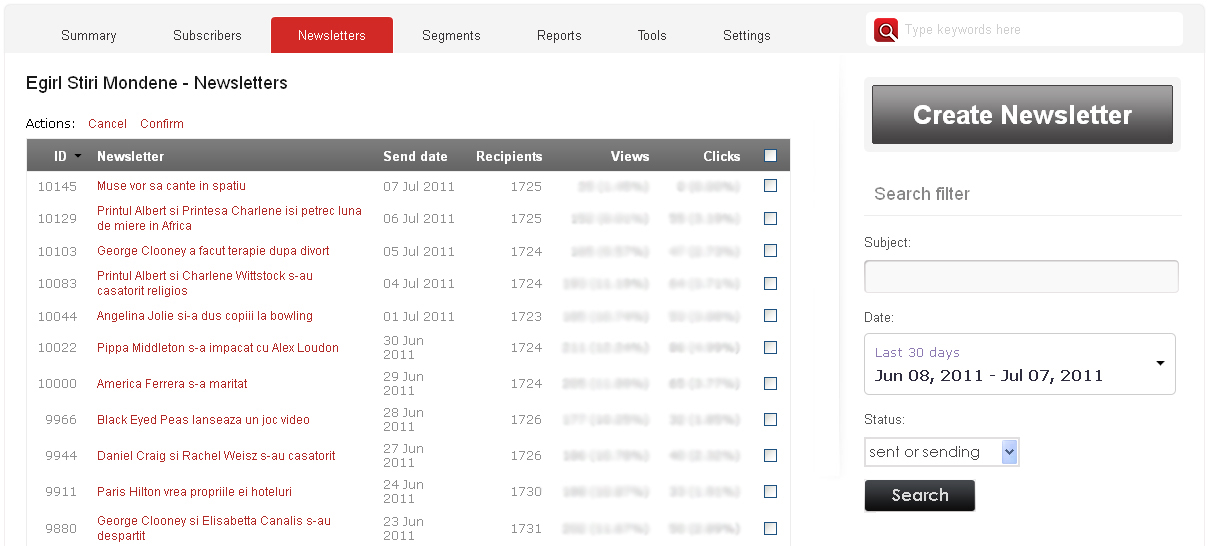Select checkbox for George Clooney terapie newsletter
1212x546 pixels.
coord(770,251)
